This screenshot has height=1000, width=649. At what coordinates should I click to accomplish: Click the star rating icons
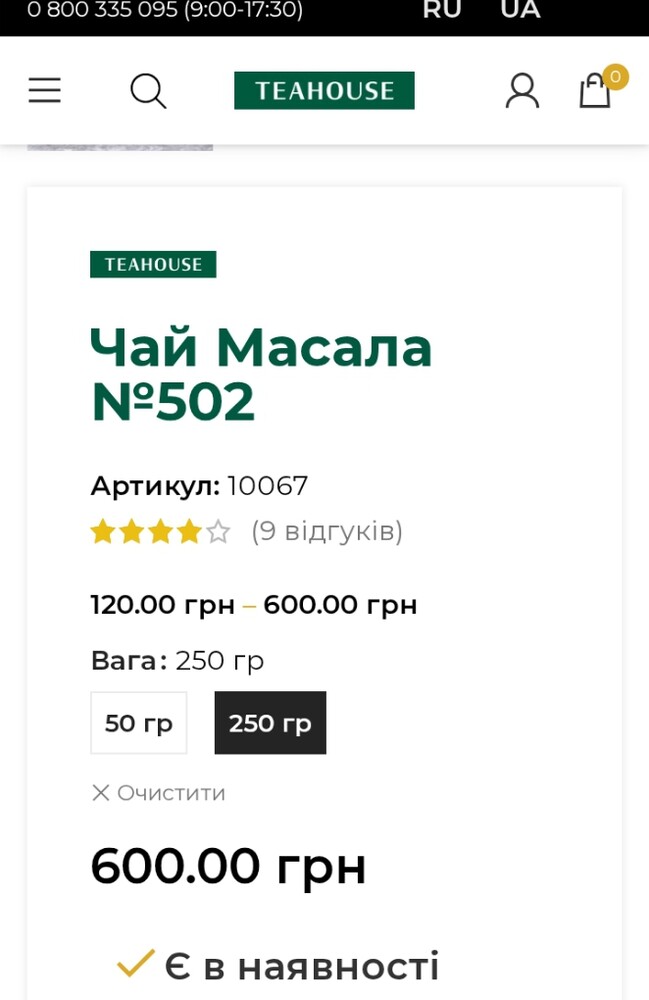160,532
